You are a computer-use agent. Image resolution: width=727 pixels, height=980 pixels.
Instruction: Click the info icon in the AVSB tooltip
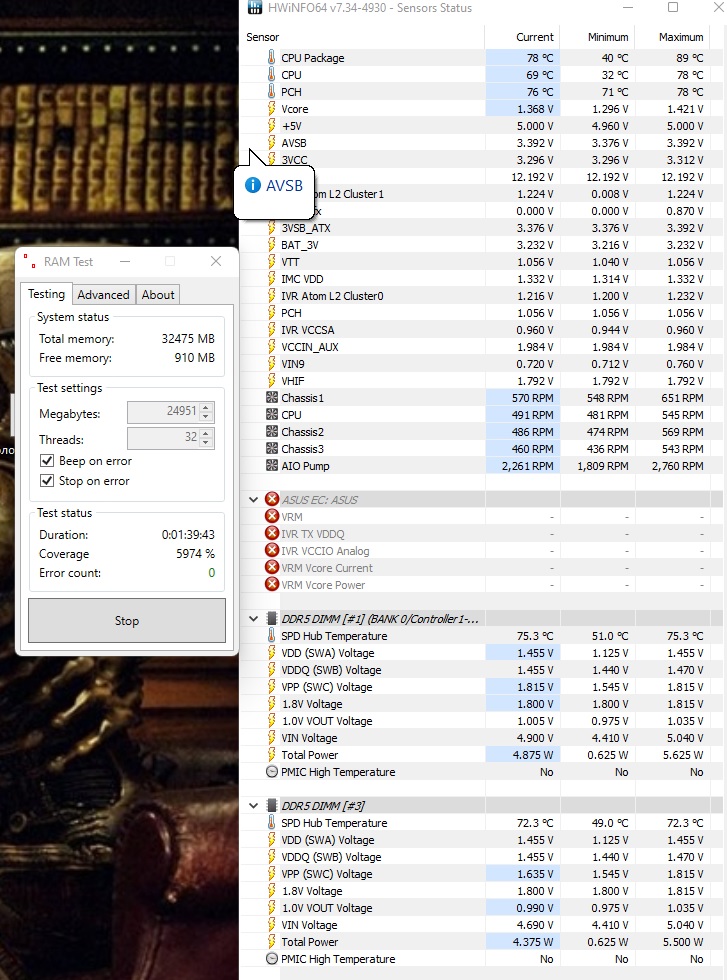click(253, 185)
